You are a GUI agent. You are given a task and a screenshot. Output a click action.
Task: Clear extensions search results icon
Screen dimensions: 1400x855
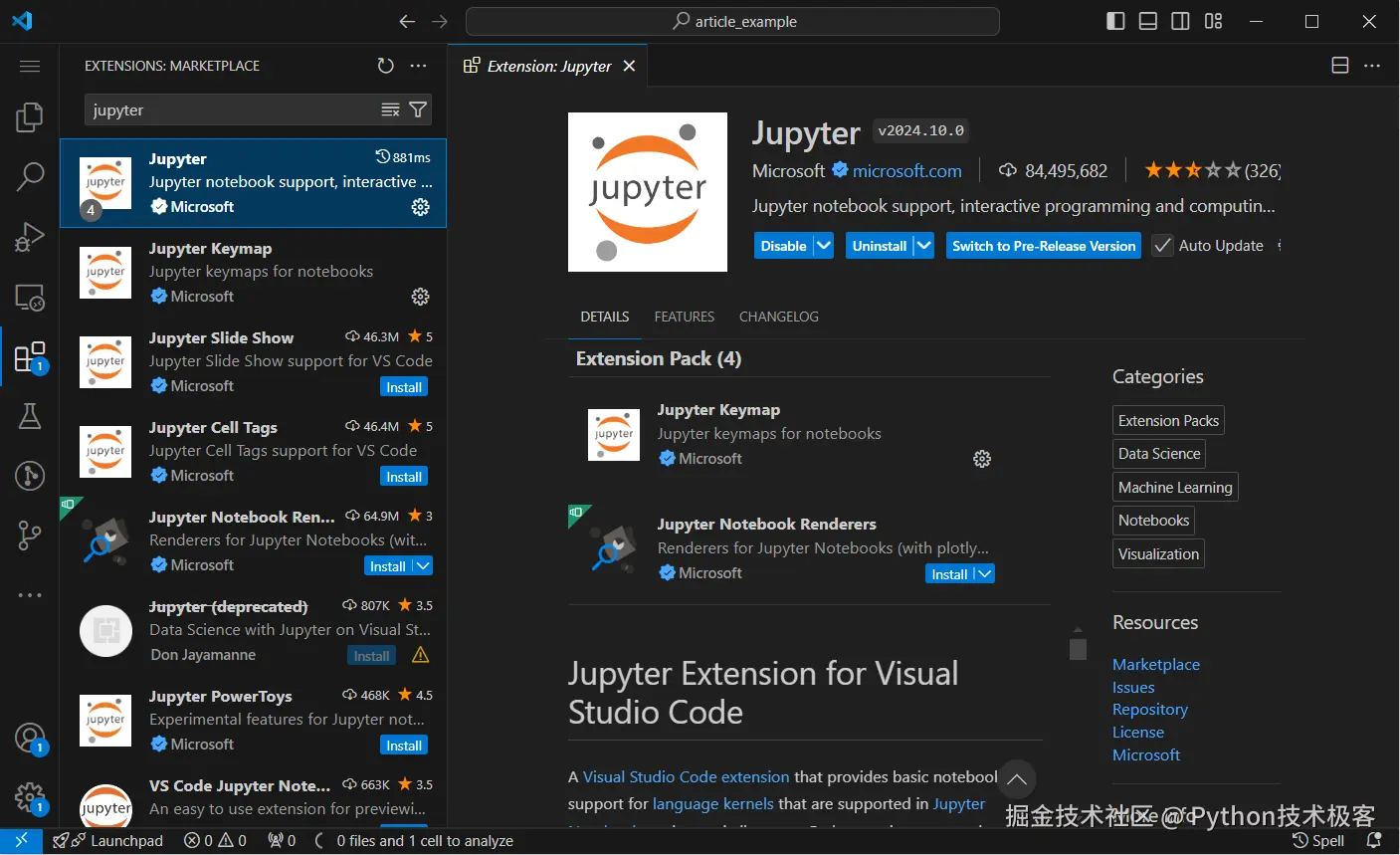(x=390, y=109)
